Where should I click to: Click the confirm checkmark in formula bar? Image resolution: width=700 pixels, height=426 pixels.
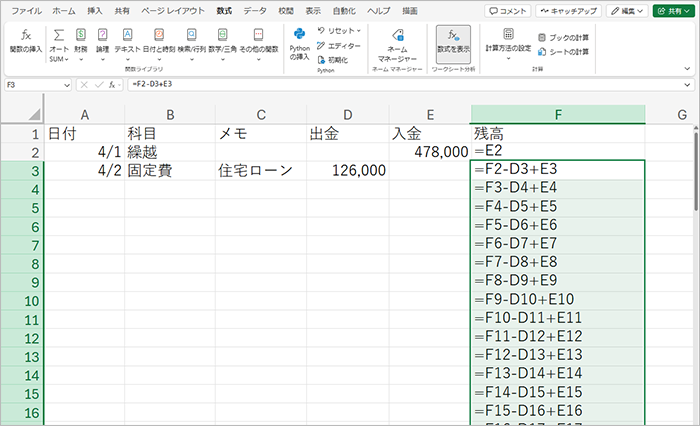[x=99, y=84]
